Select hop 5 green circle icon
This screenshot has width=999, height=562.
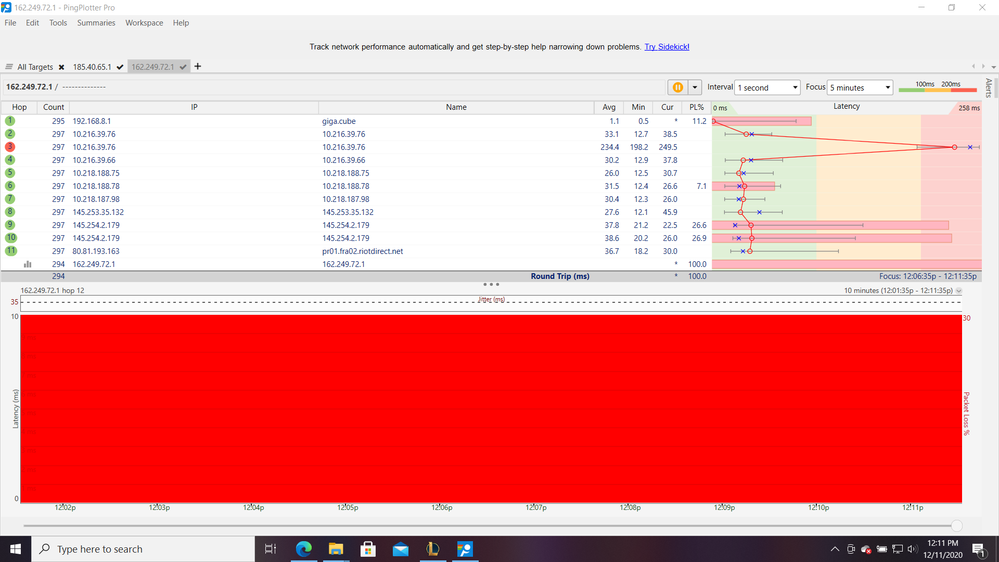click(x=10, y=173)
